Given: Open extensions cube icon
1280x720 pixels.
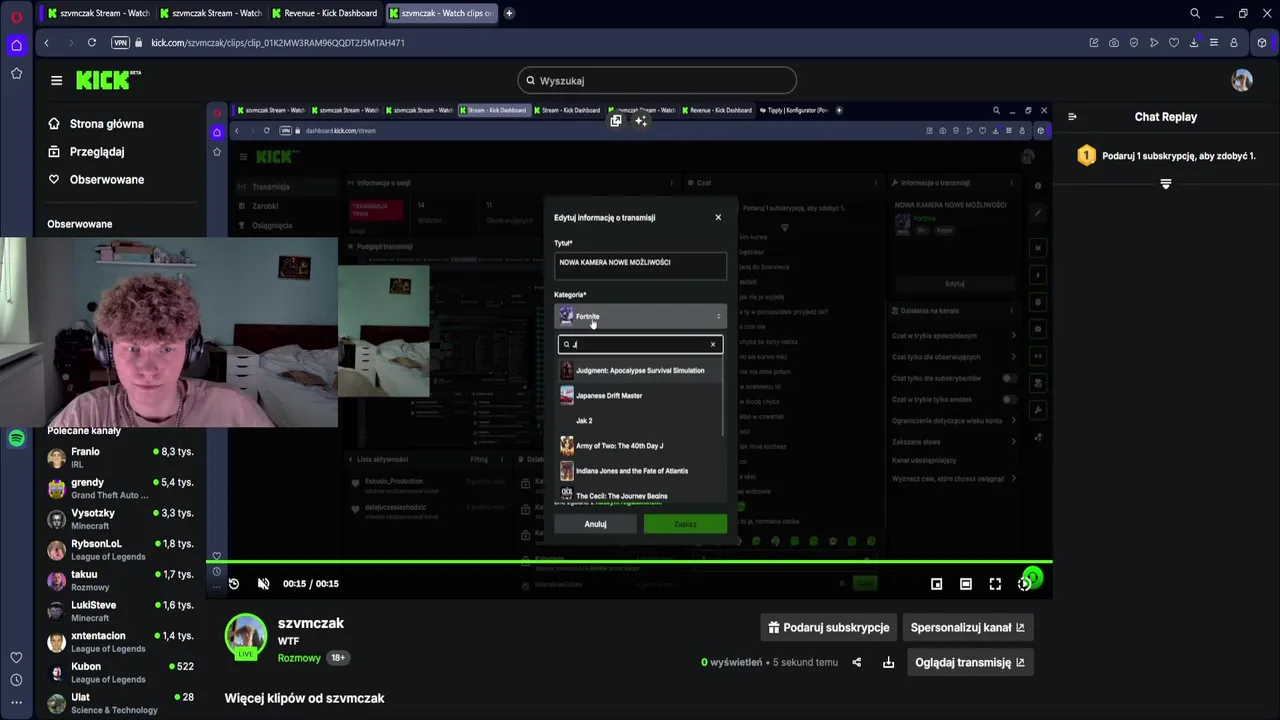Looking at the screenshot, I should coord(1262,43).
